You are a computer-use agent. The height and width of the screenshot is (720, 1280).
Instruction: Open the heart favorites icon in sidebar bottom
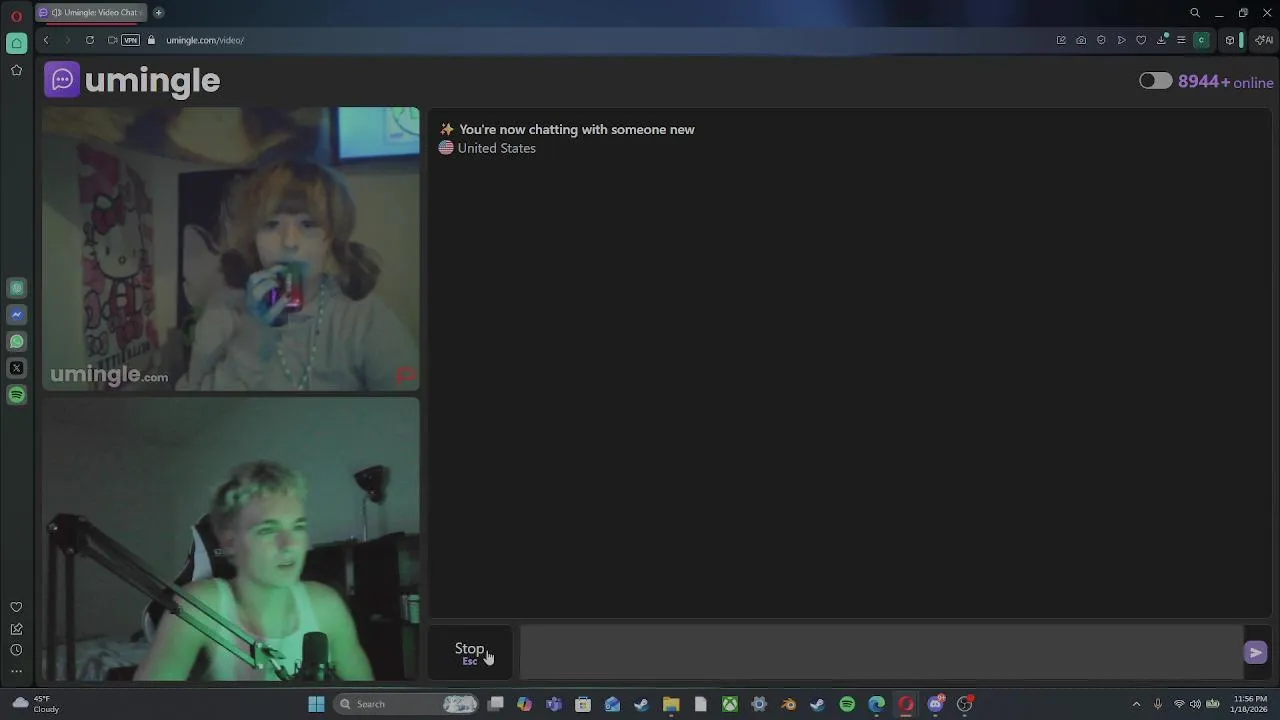point(16,607)
